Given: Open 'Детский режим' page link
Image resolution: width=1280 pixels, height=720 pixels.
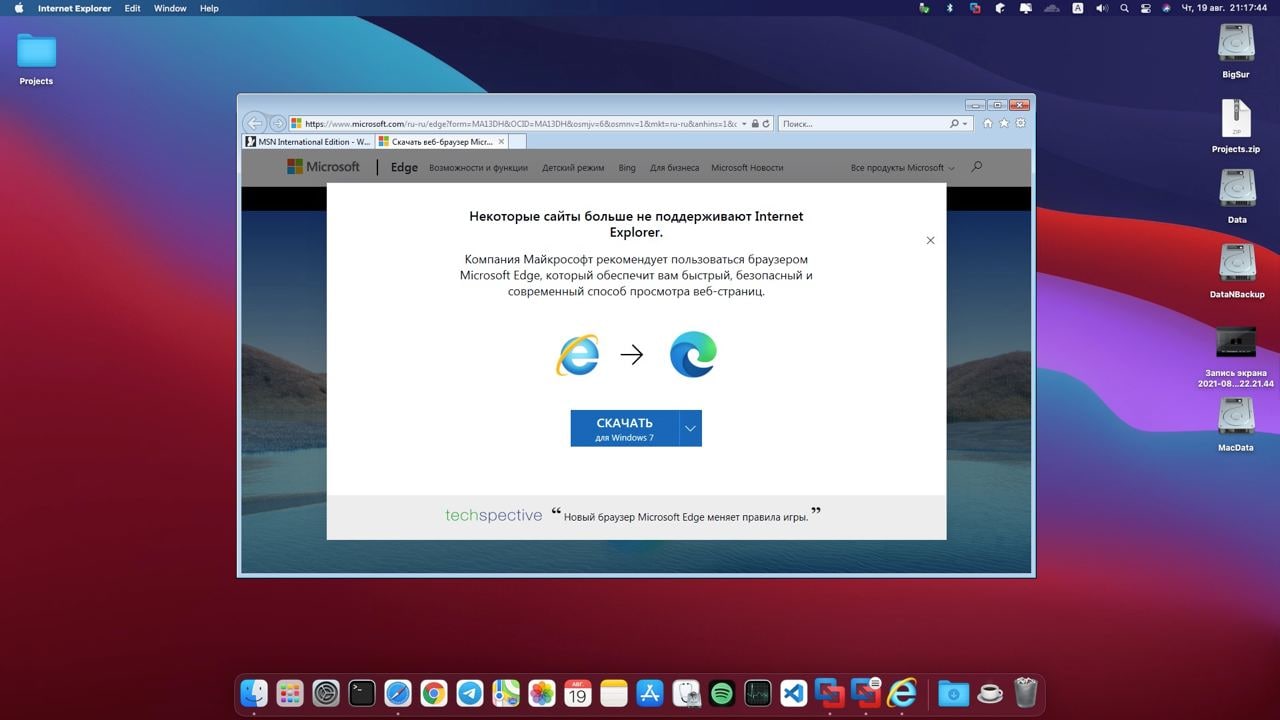Looking at the screenshot, I should [573, 168].
